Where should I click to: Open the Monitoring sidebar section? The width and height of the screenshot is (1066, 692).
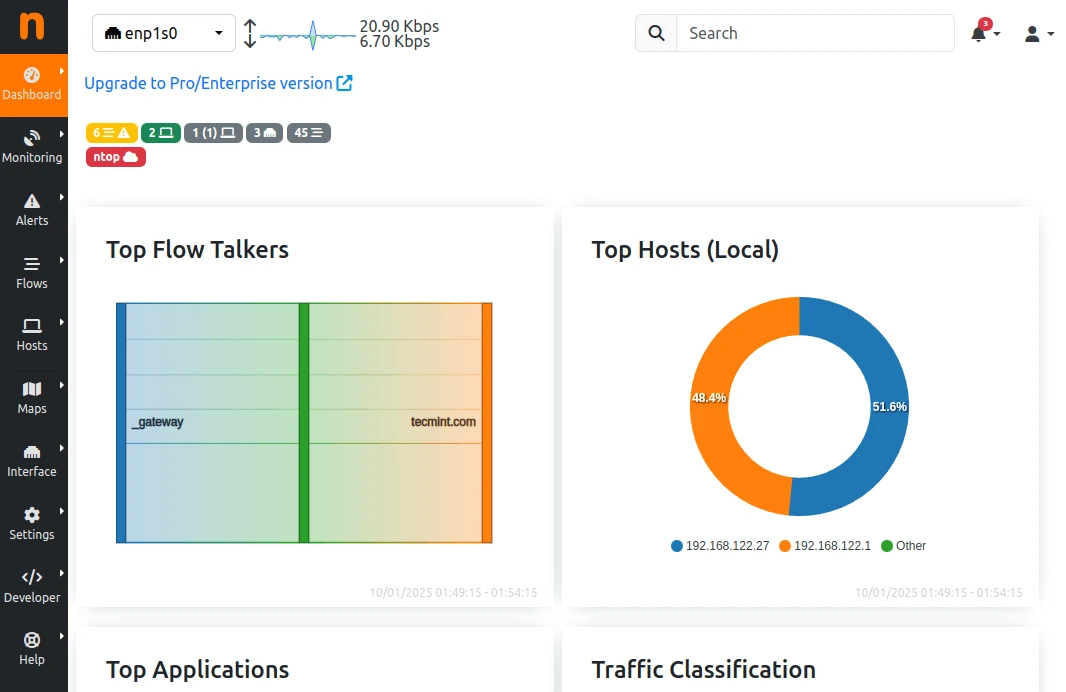click(x=32, y=147)
